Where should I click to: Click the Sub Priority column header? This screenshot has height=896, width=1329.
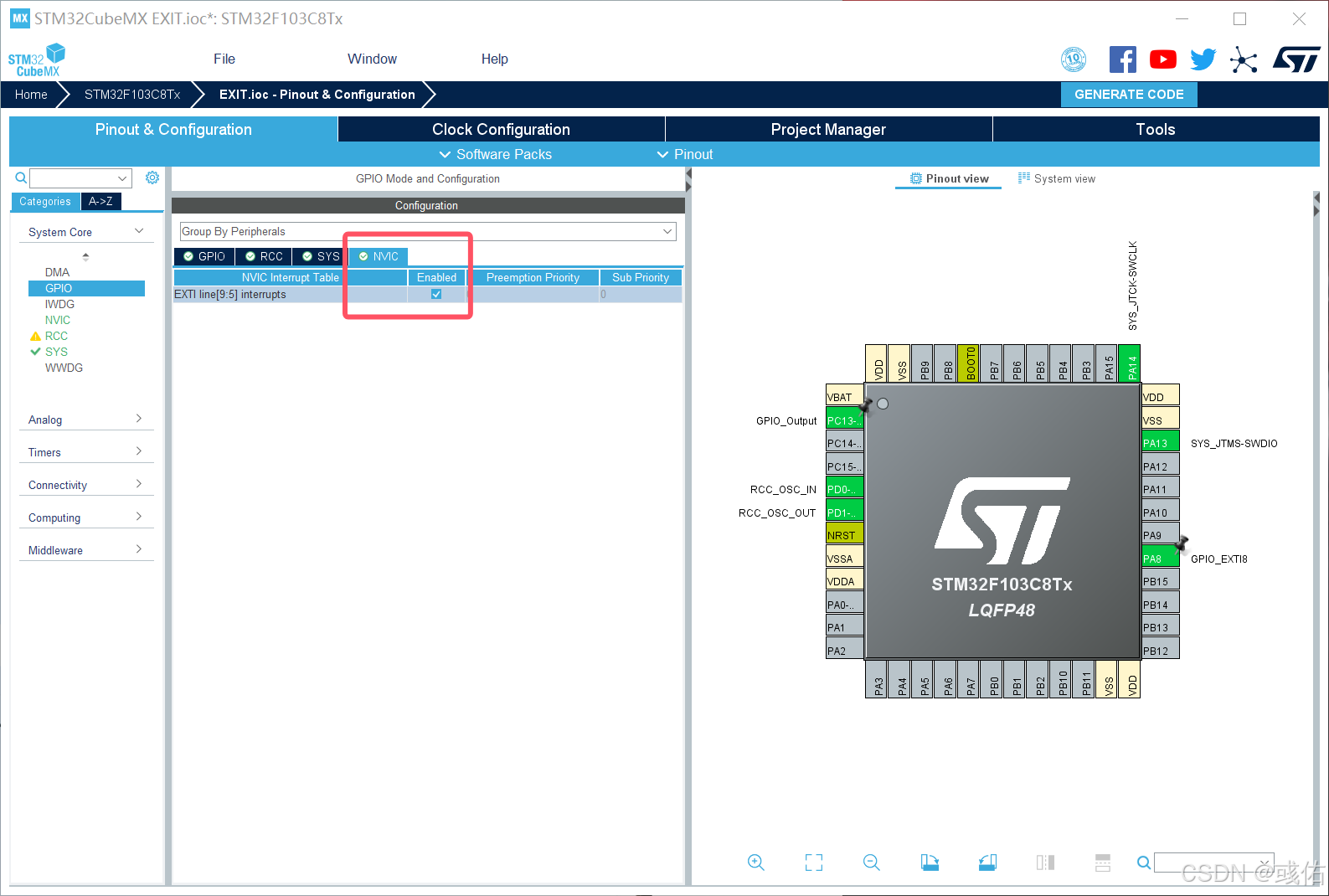click(641, 277)
